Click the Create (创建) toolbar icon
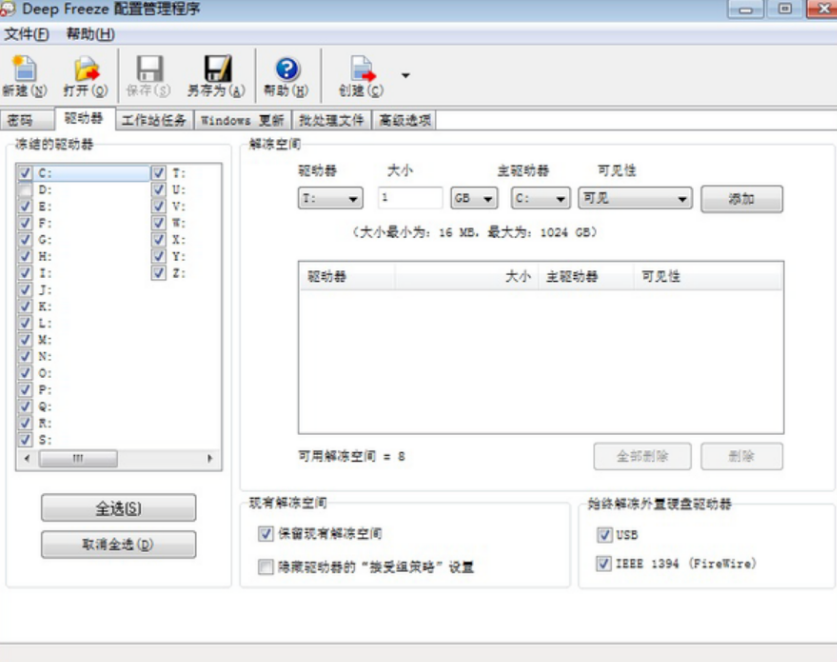Screen dimensions: 837x662 [362, 69]
